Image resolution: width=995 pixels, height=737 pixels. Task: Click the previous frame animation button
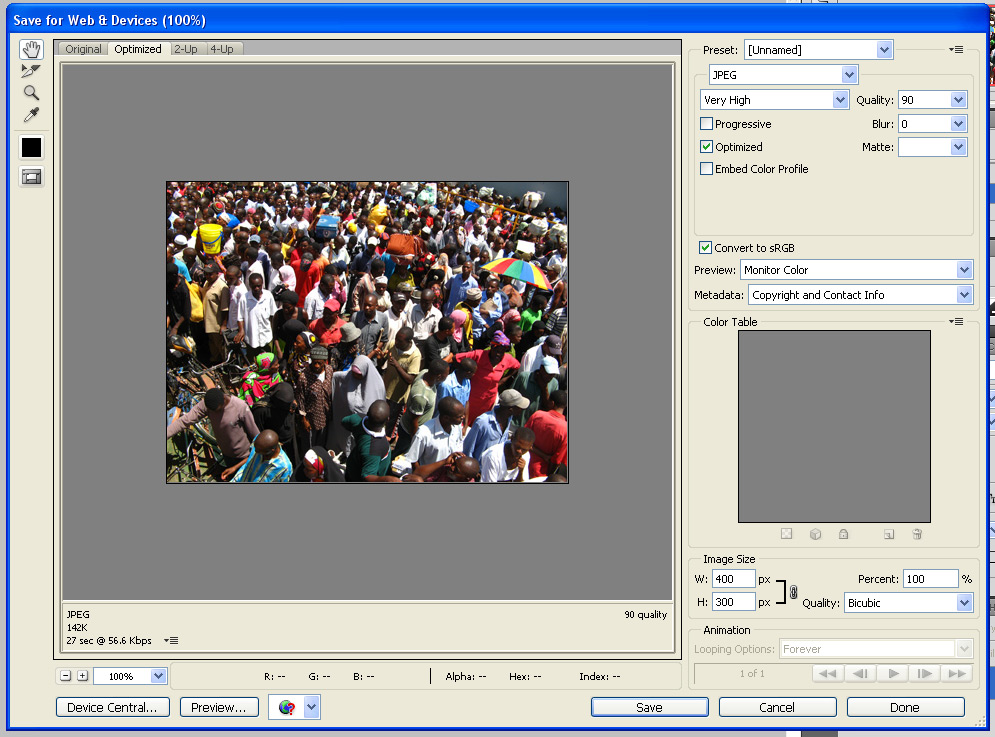click(x=860, y=674)
